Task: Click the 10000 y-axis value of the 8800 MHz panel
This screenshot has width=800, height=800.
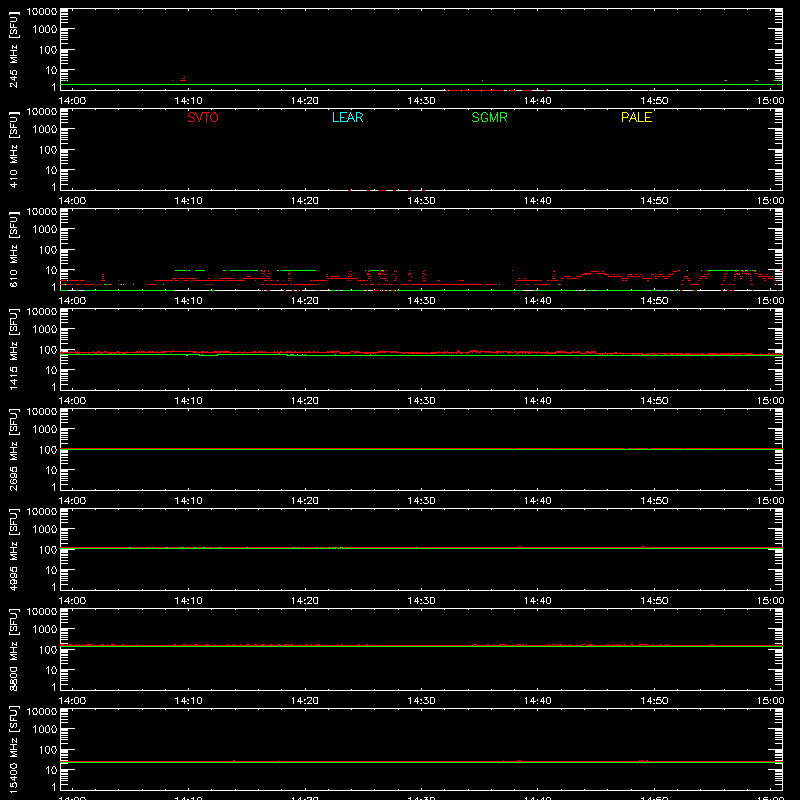Action: tap(42, 612)
